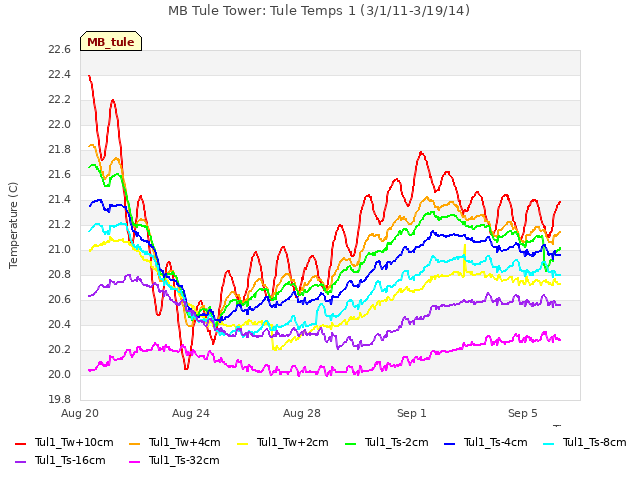Click the Sep 1 x-axis tick label
Image resolution: width=640 pixels, height=480 pixels.
412,413
